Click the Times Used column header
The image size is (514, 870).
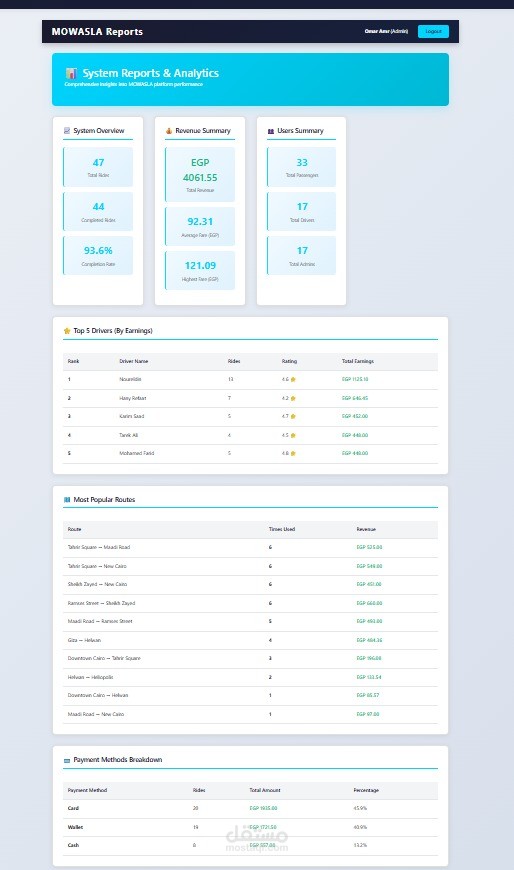282,529
